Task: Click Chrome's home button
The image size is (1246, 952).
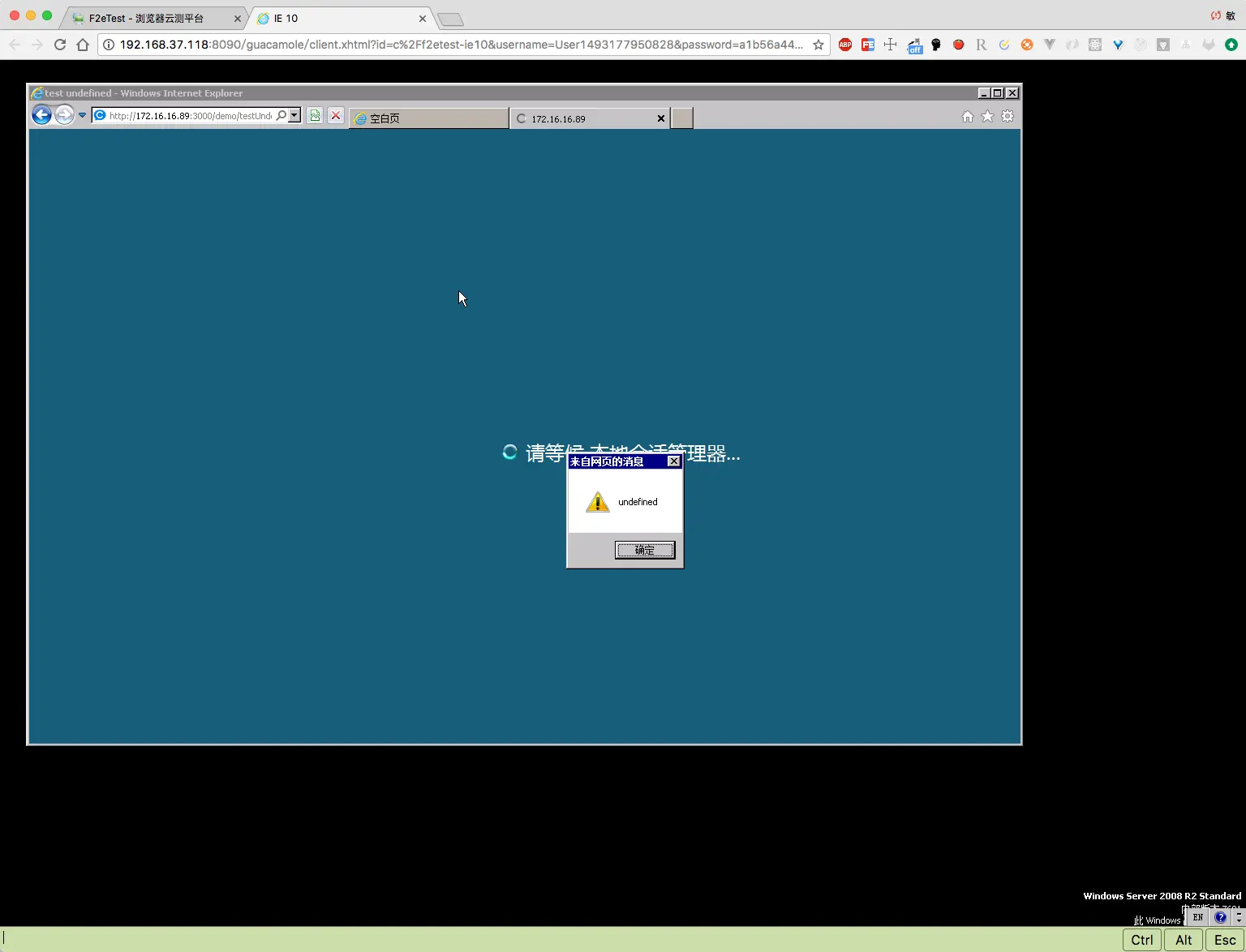Action: click(x=83, y=45)
